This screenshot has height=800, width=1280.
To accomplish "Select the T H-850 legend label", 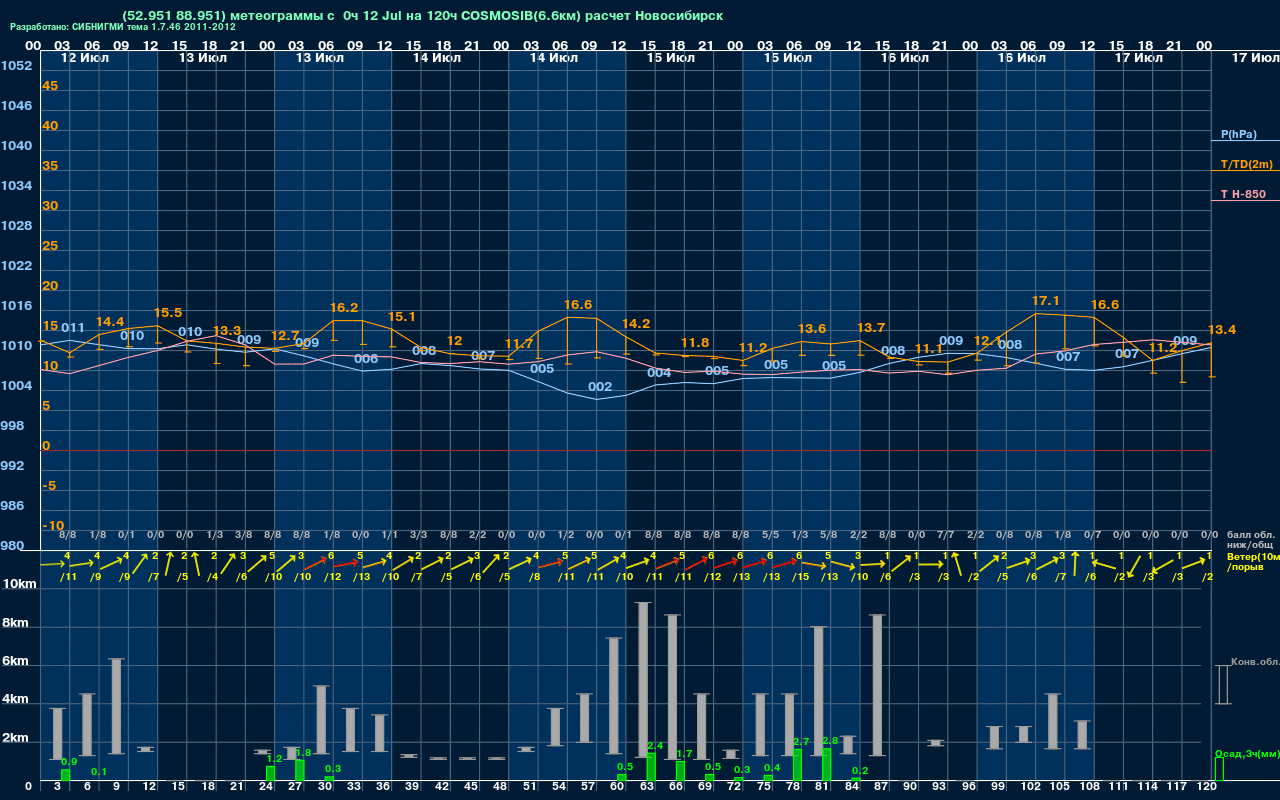I will coord(1242,194).
